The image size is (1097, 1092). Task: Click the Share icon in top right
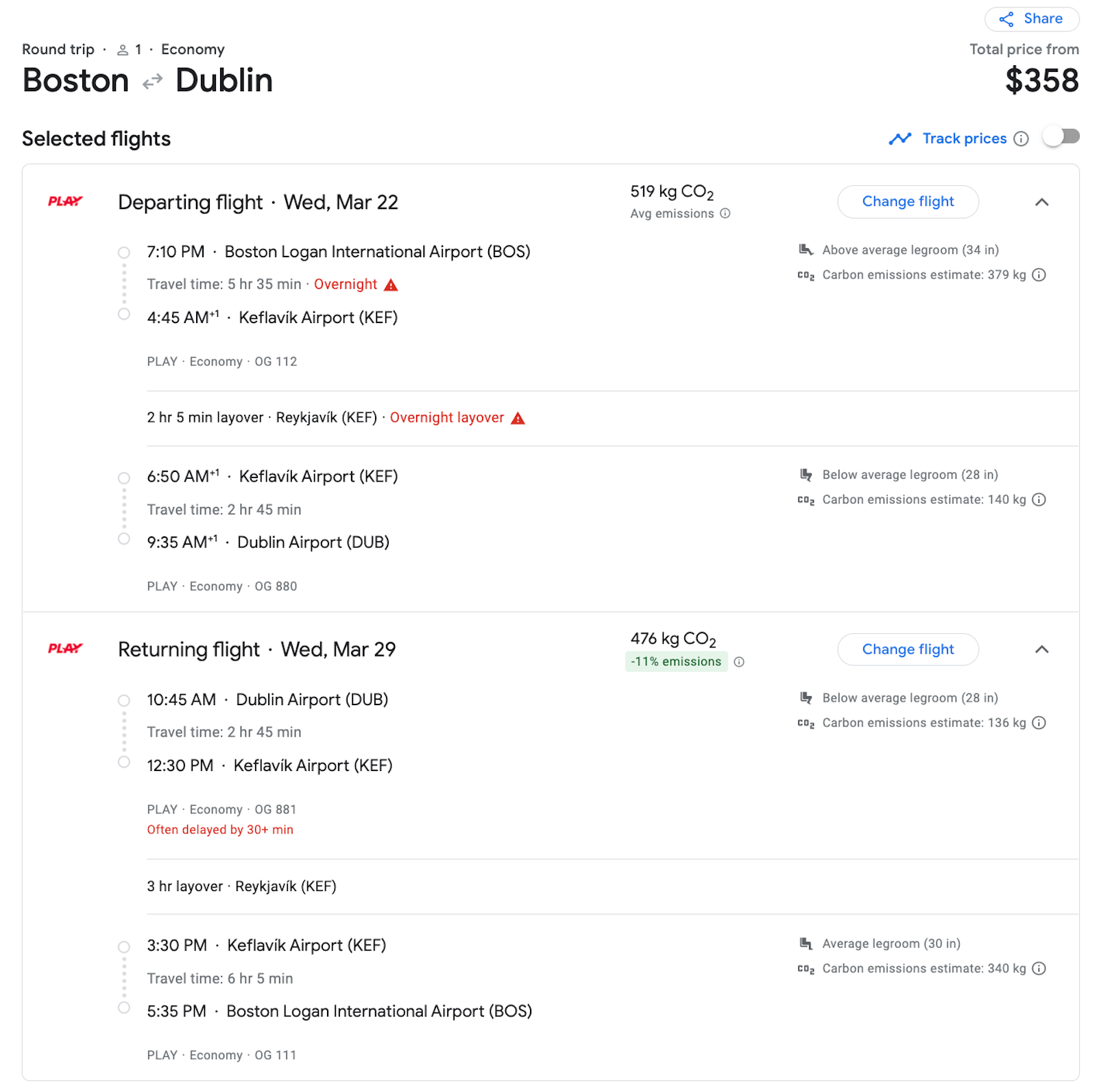[1007, 19]
